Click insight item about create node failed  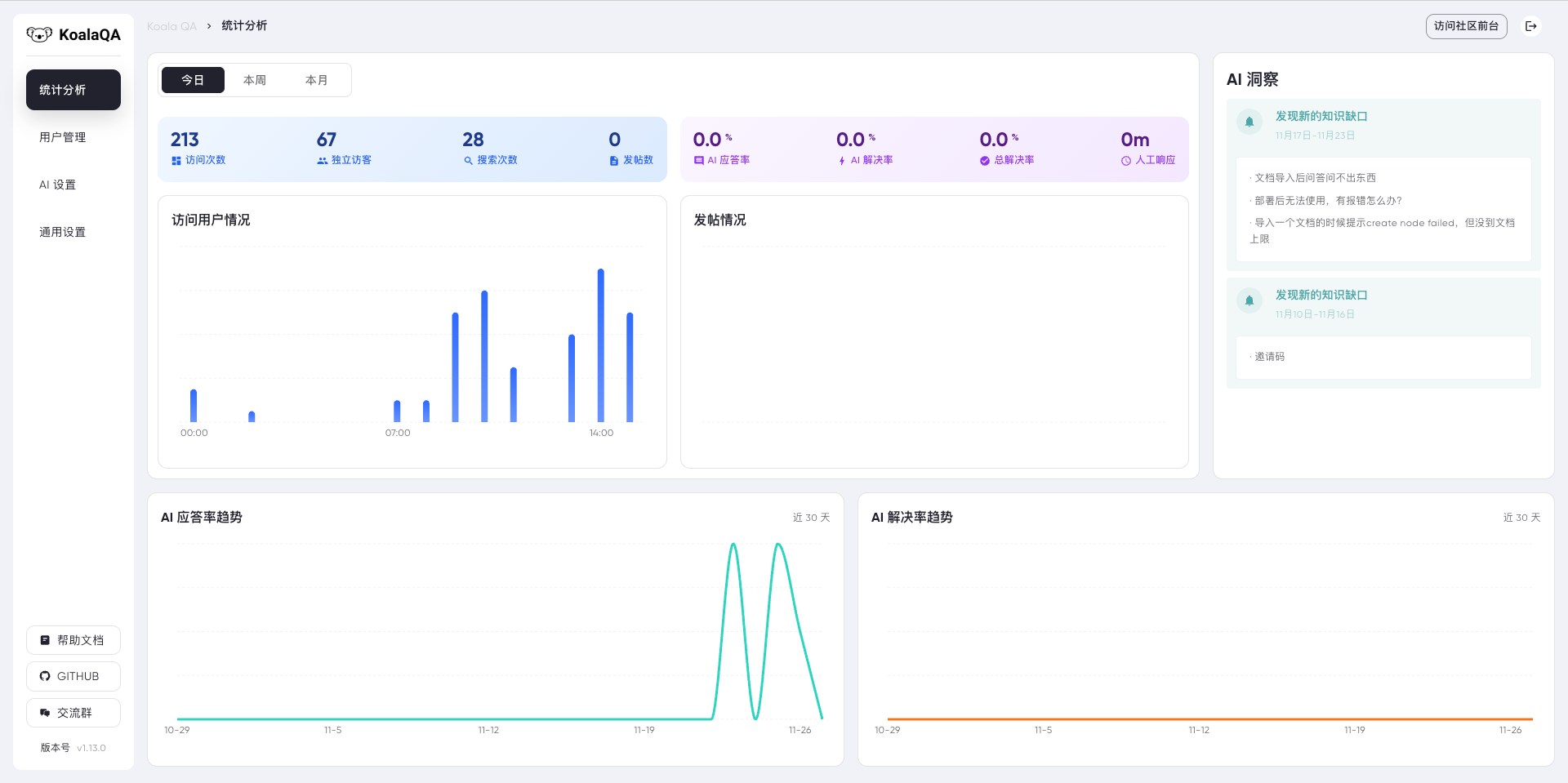[x=1383, y=231]
